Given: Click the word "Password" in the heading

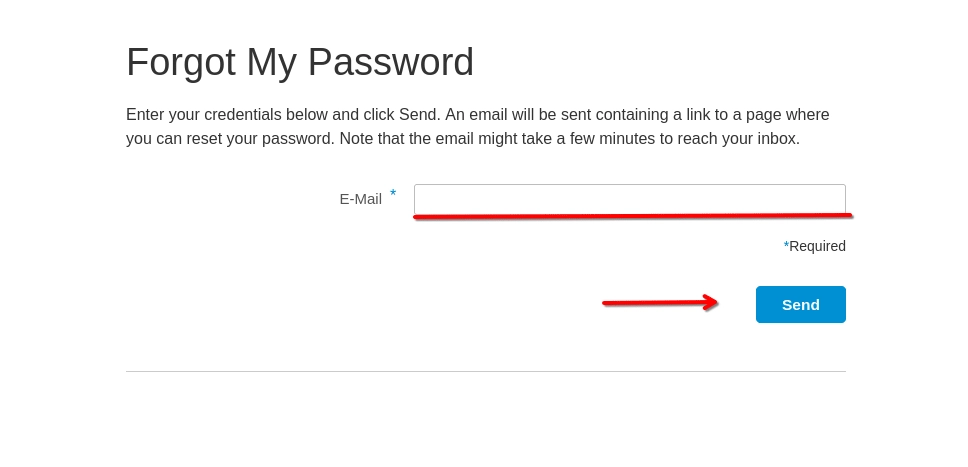Looking at the screenshot, I should (390, 62).
